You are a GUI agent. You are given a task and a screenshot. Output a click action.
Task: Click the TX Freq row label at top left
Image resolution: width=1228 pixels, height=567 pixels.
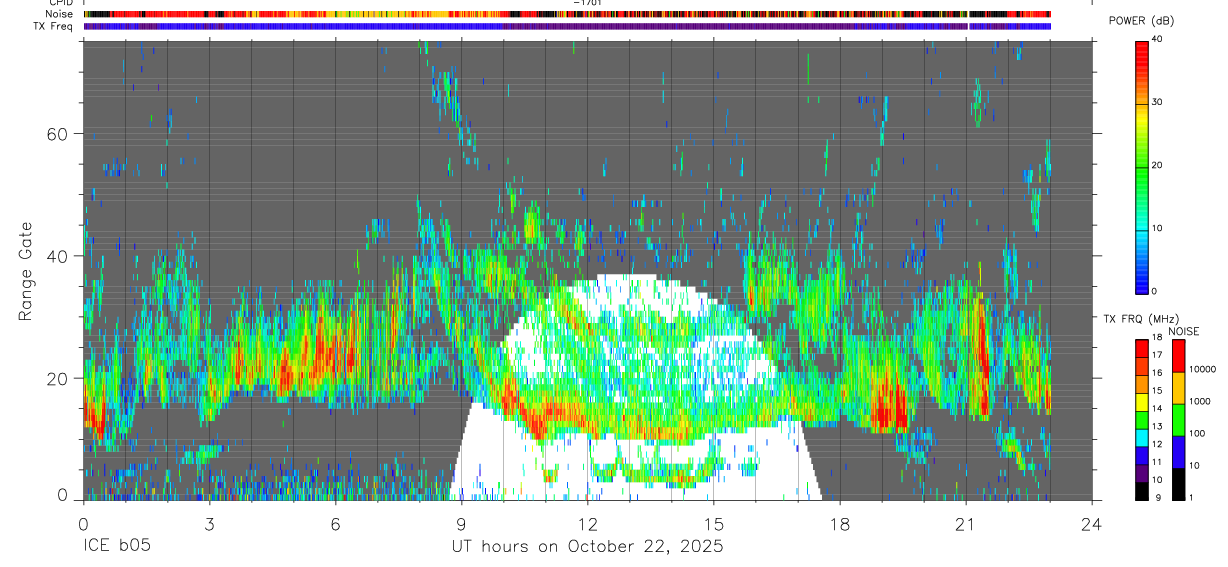click(x=54, y=26)
